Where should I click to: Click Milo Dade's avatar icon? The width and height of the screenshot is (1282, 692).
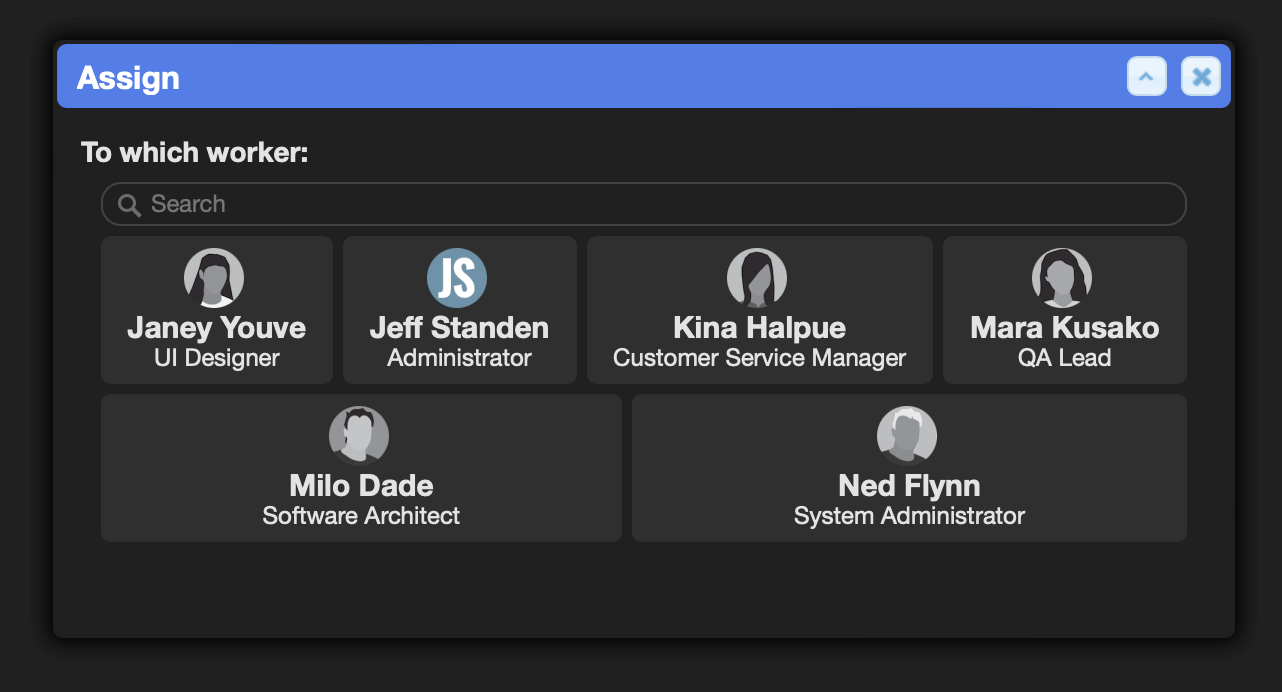coord(359,436)
